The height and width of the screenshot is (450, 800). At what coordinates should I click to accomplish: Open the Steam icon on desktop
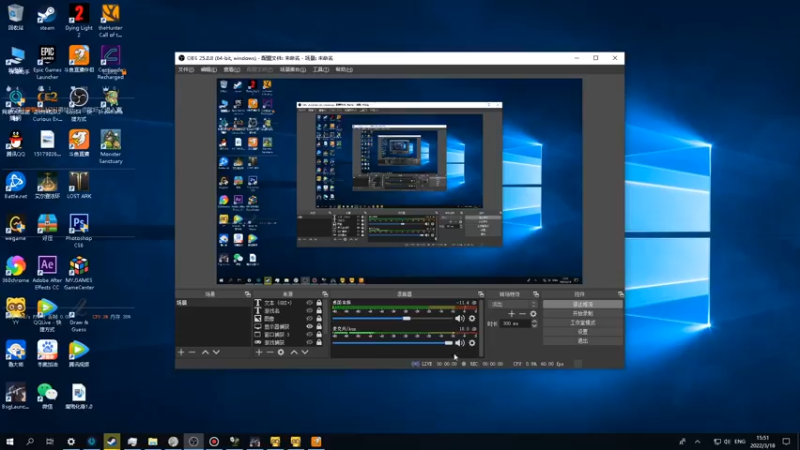pos(46,17)
